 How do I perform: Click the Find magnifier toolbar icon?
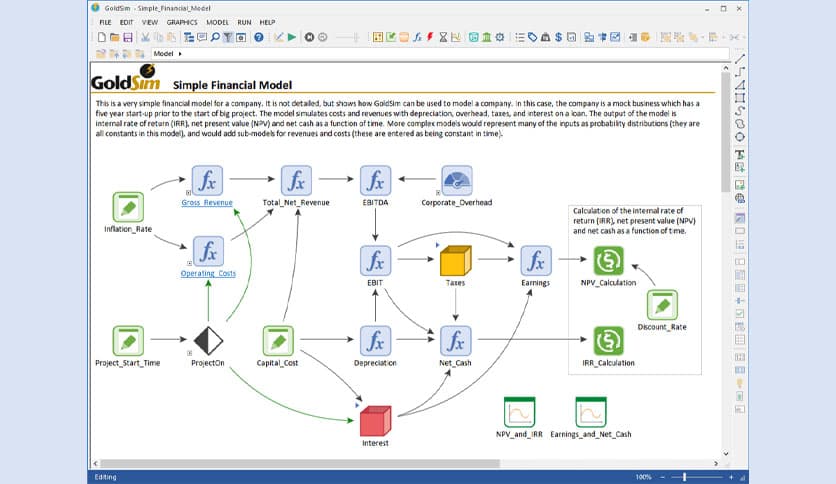pos(215,37)
